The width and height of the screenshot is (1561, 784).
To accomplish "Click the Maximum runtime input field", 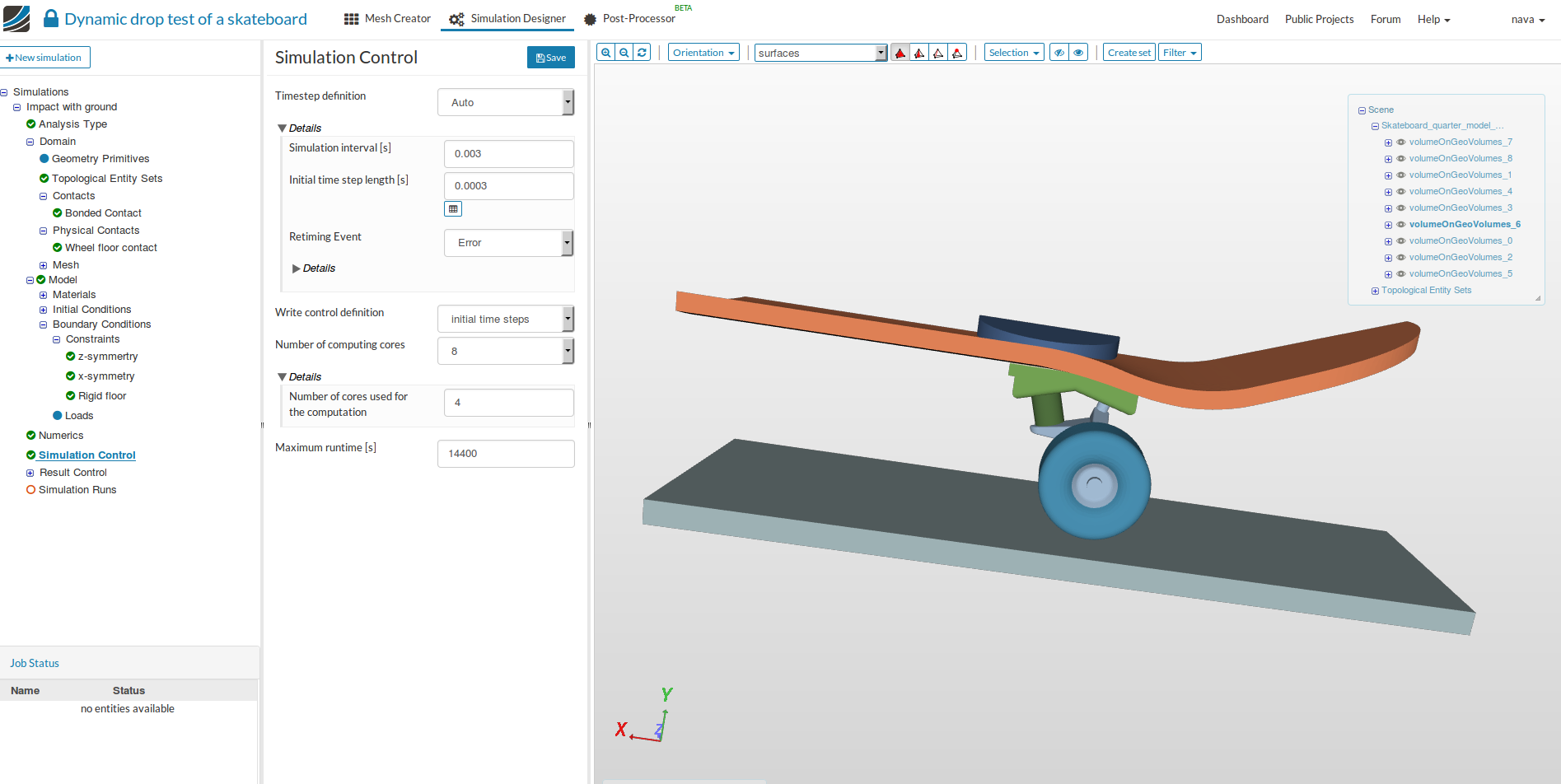I will point(506,454).
